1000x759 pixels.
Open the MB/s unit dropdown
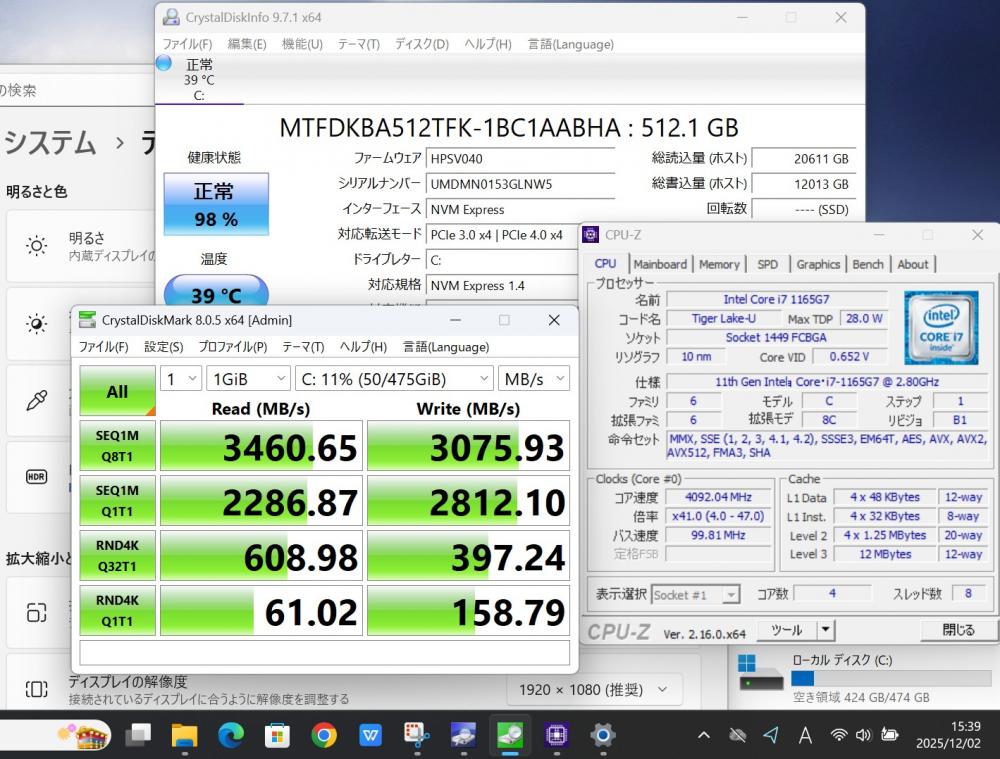[533, 379]
